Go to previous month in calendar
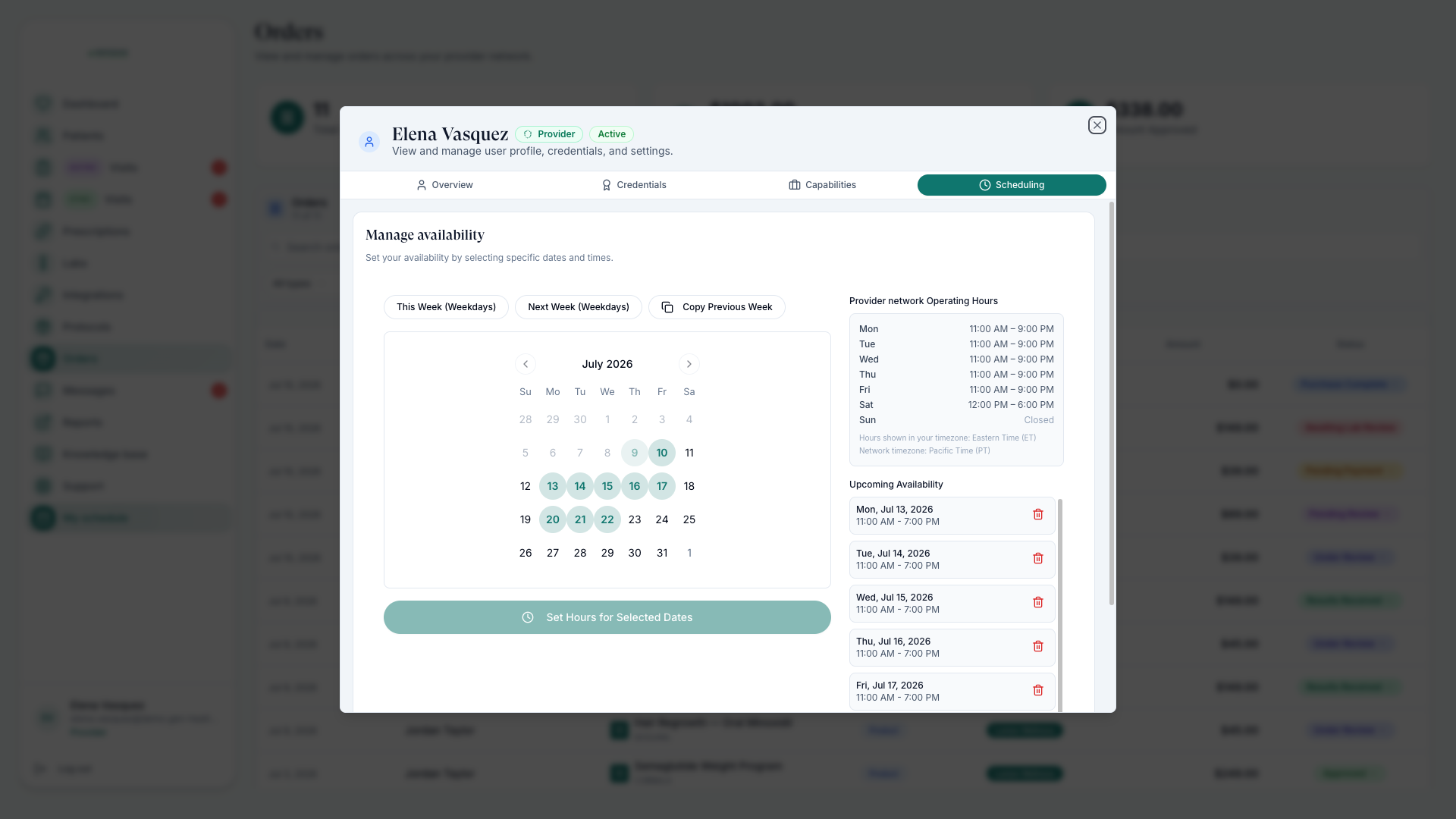The height and width of the screenshot is (819, 1456). (526, 364)
